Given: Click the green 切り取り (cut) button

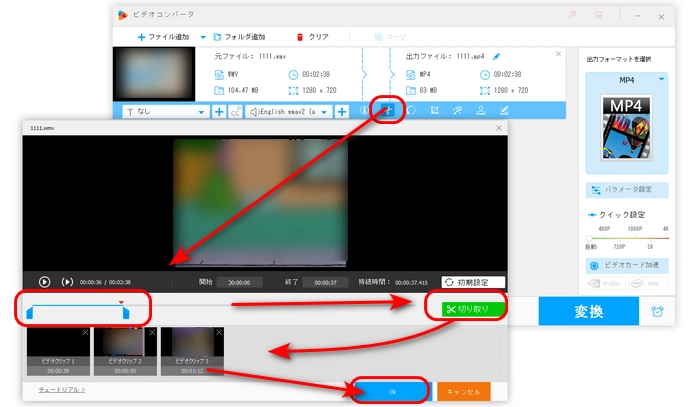Looking at the screenshot, I should click(x=473, y=309).
